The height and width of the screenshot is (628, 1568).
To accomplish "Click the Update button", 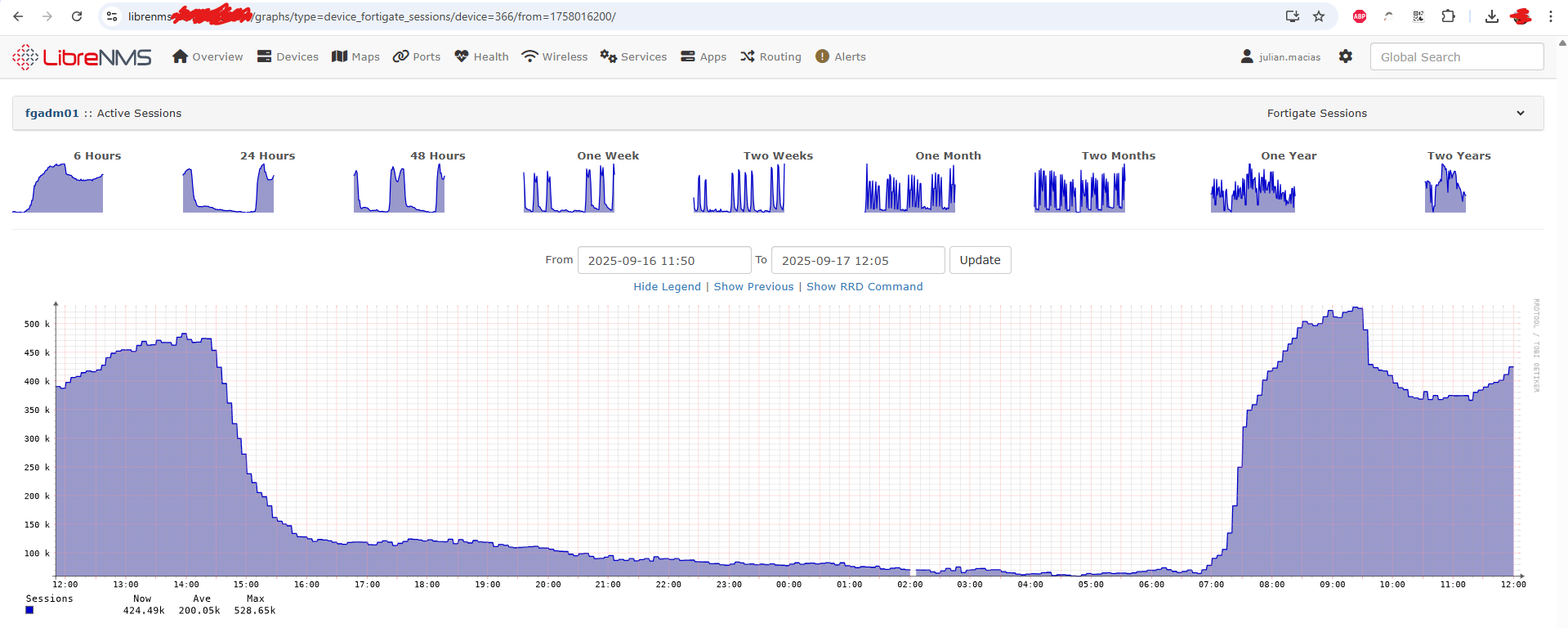I will pos(980,260).
